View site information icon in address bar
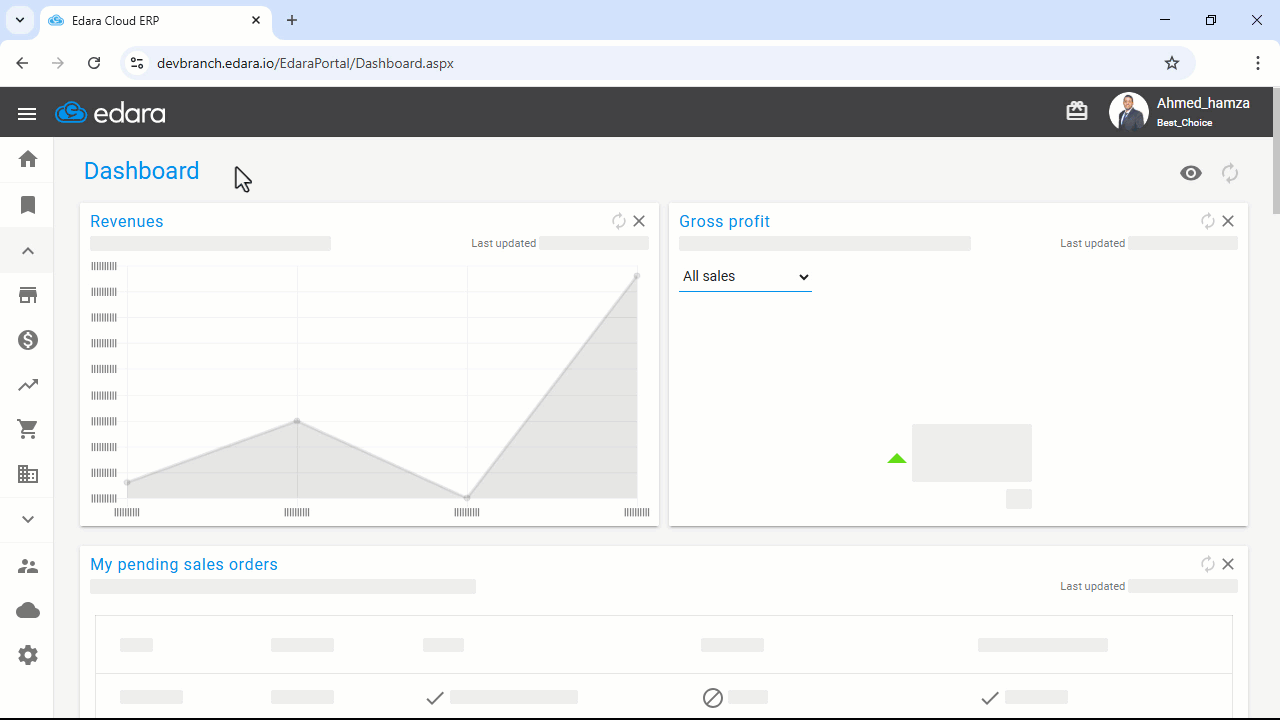1280x720 pixels. coord(137,63)
